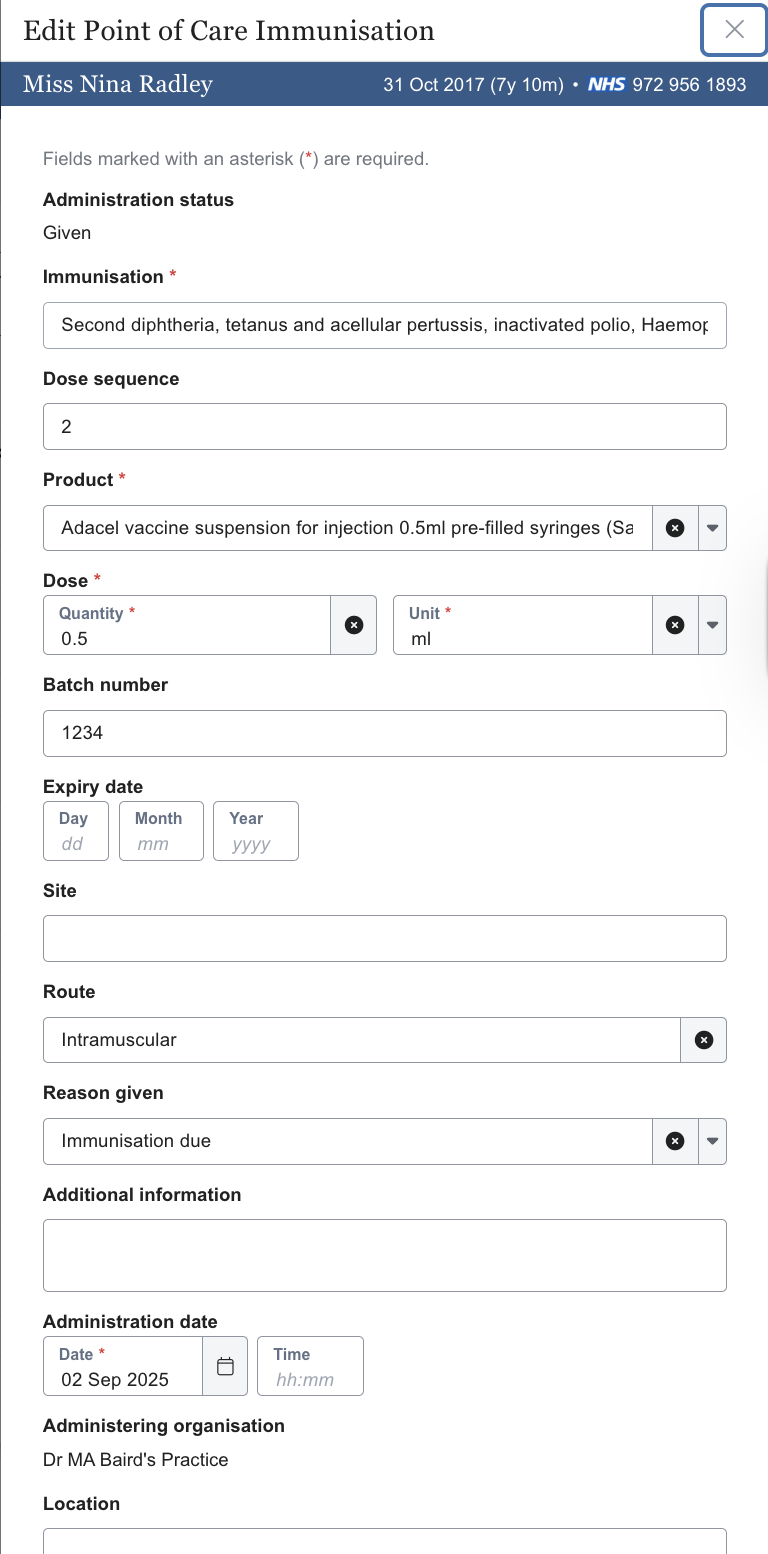Click the Immunisation text field
Screen dimensions: 768x1554
click(384, 325)
